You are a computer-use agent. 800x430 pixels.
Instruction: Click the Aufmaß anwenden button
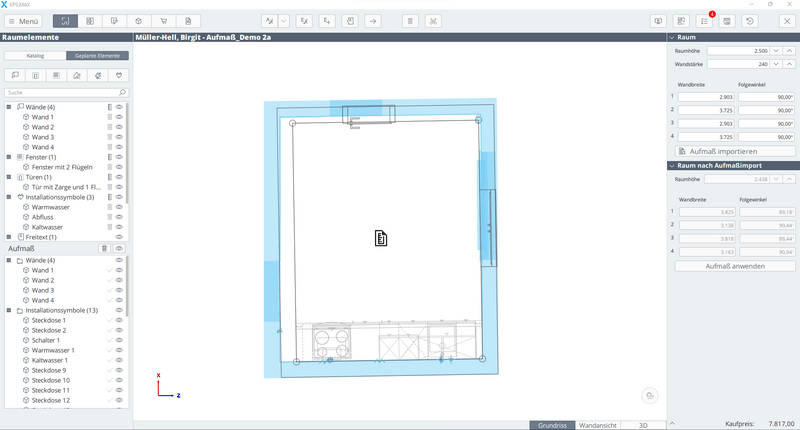[x=735, y=266]
